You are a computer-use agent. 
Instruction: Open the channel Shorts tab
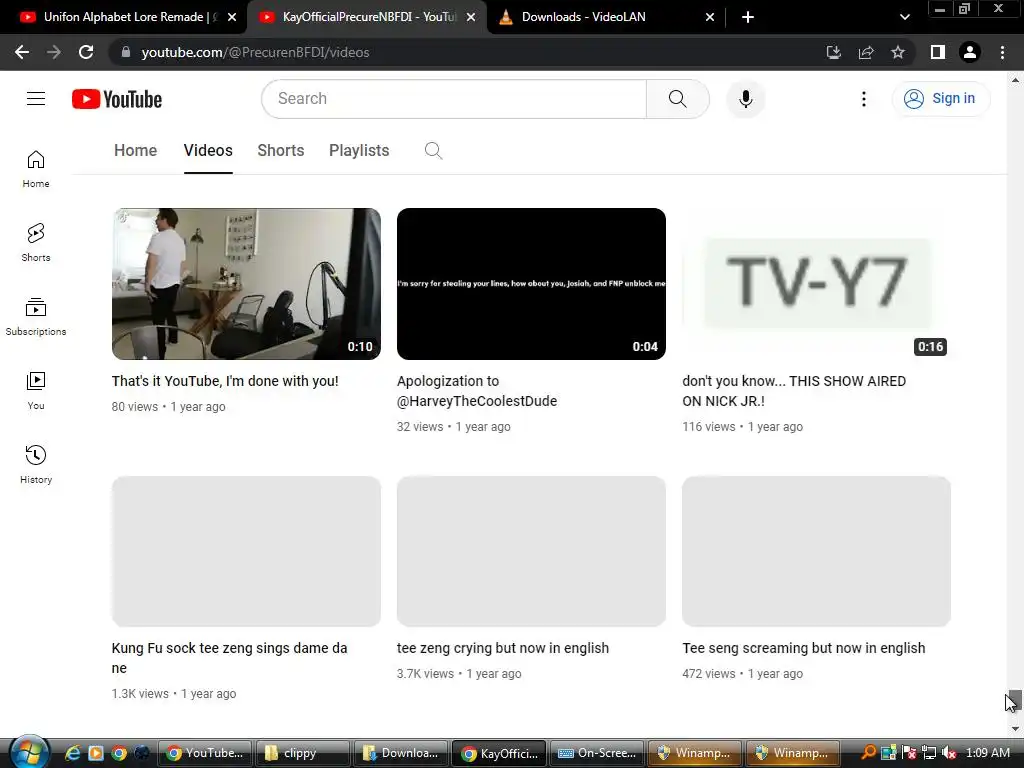(281, 150)
